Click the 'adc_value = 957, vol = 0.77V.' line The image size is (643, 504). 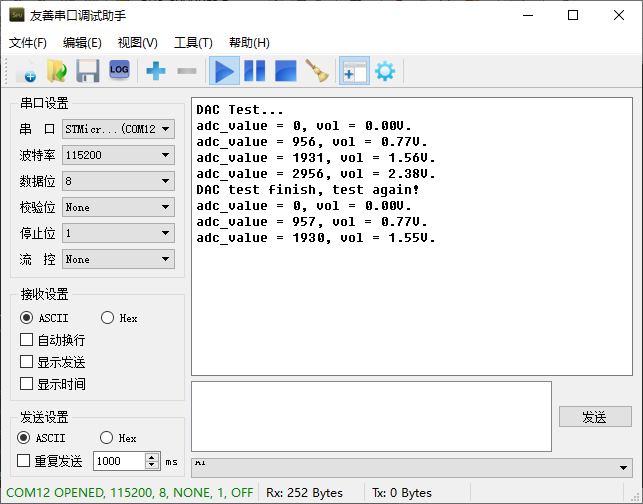[x=312, y=221]
